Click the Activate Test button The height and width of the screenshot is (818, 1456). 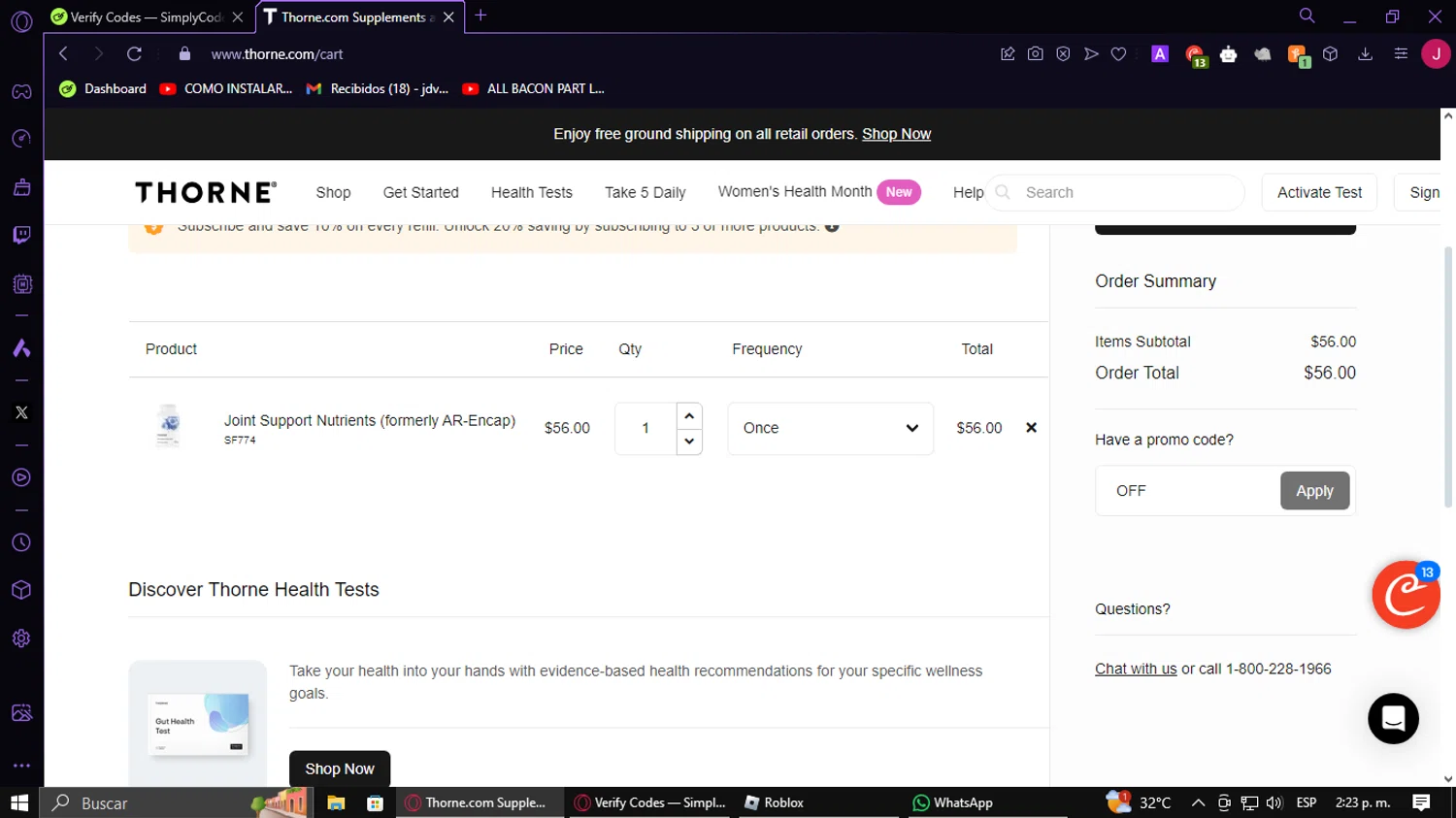pos(1319,192)
